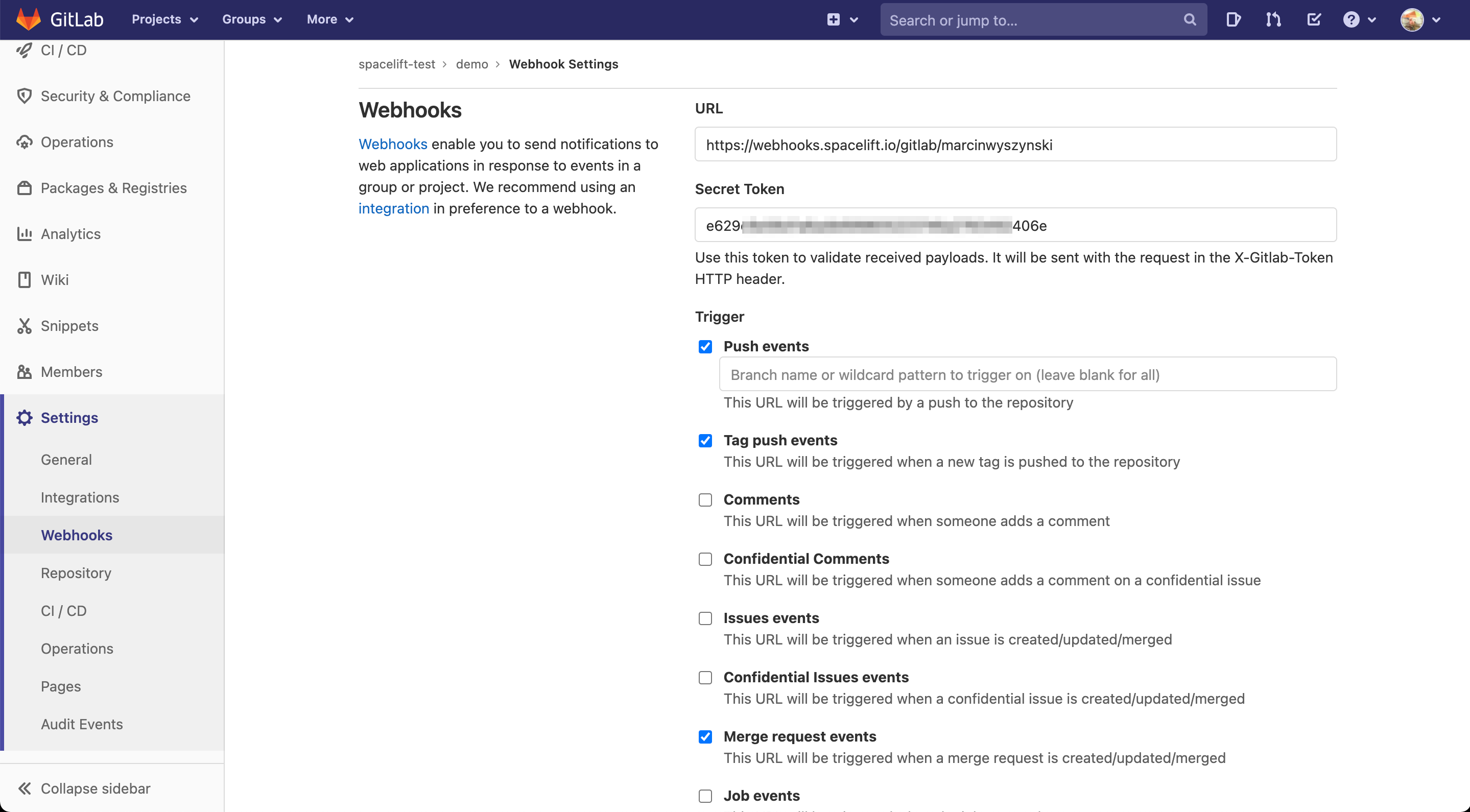The image size is (1470, 812).
Task: Disable the Merge request events trigger
Action: coord(705,737)
